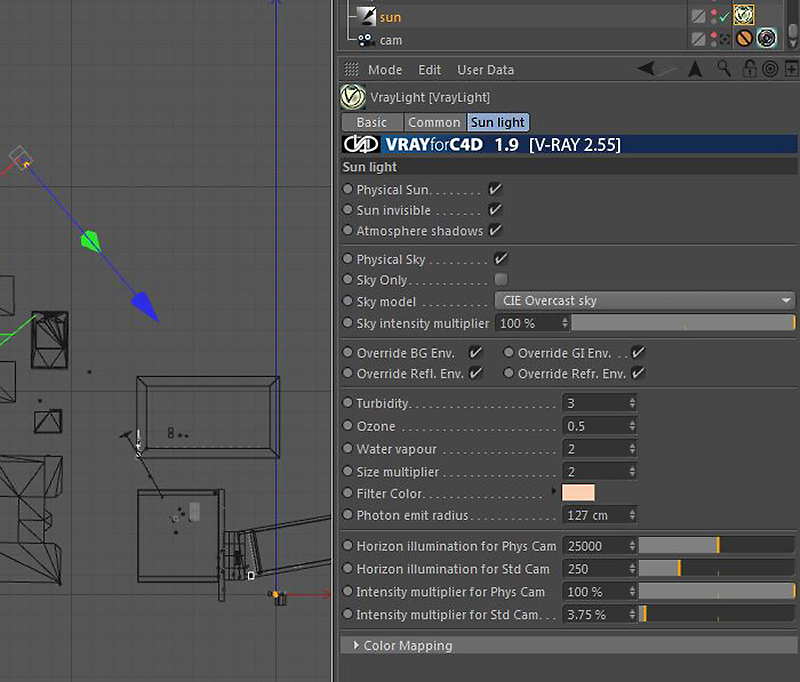Toggle the Override Refr. Env. checkbox
Viewport: 800px width, 682px height.
638,373
